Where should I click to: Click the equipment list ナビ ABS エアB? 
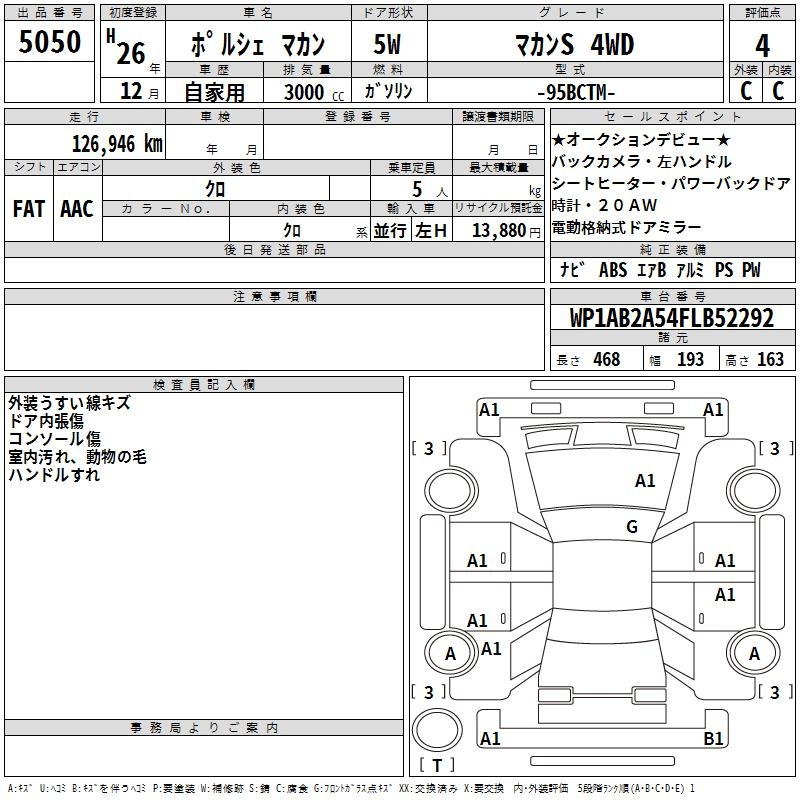point(660,270)
